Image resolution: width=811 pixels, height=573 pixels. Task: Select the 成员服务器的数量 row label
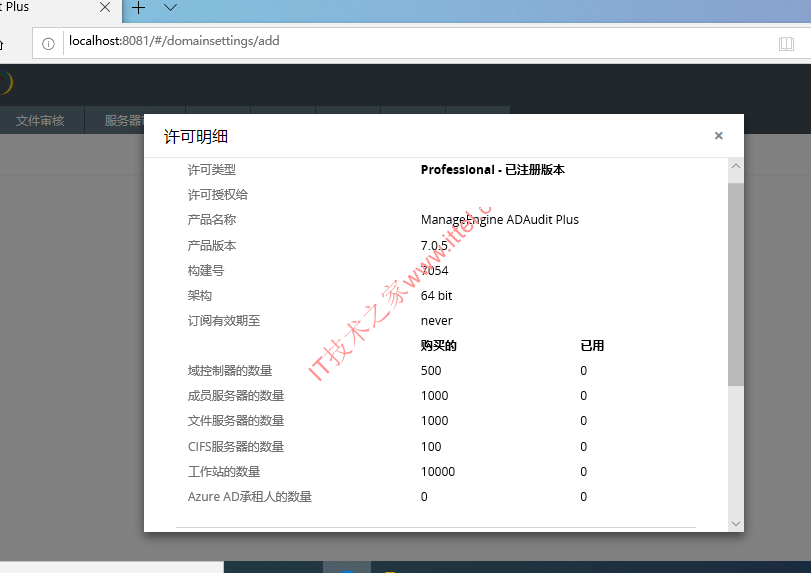coord(236,396)
